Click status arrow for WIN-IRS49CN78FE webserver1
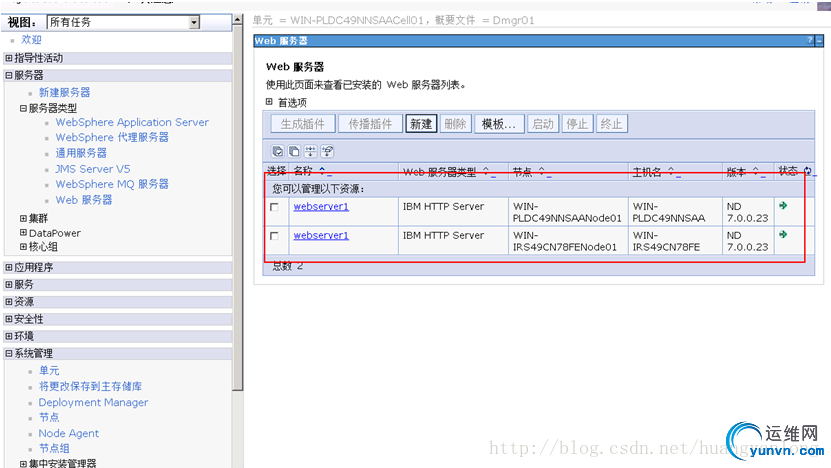Viewport: 831px width, 468px height. (x=783, y=234)
